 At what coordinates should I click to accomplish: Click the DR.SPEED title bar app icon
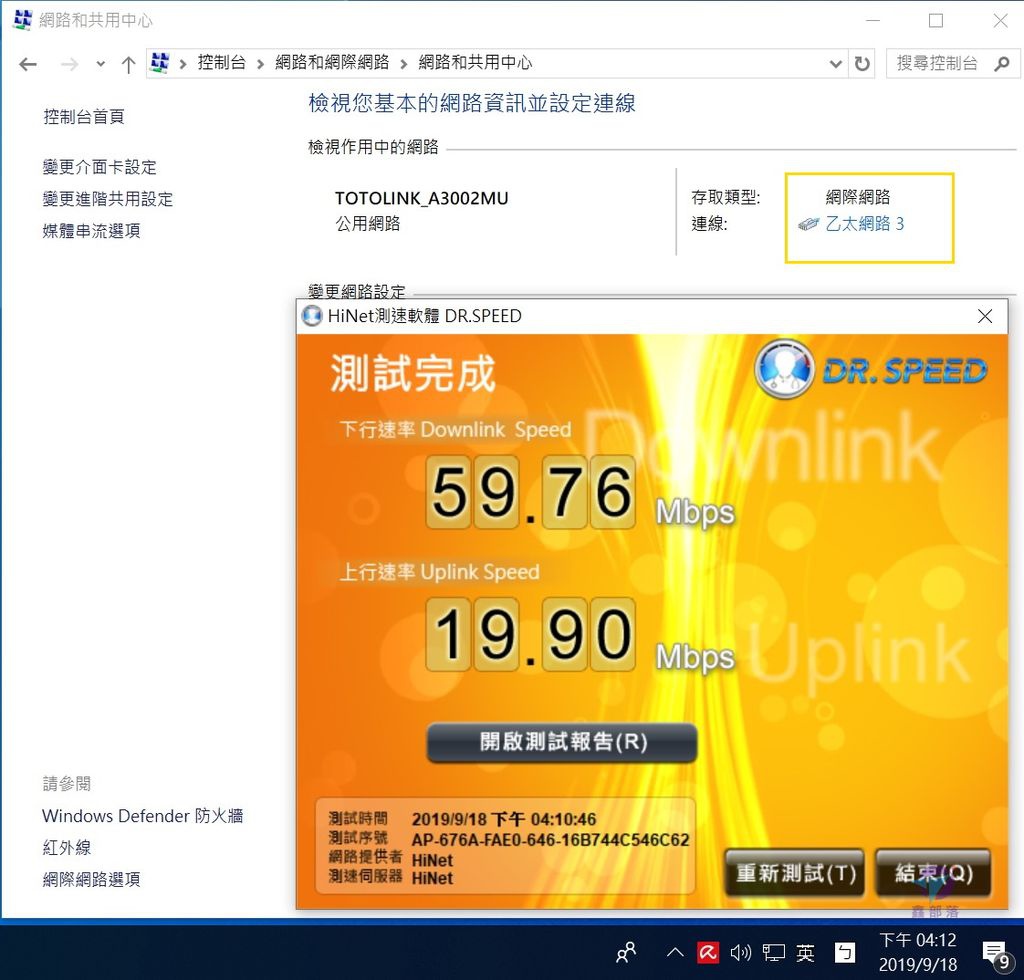[x=312, y=316]
